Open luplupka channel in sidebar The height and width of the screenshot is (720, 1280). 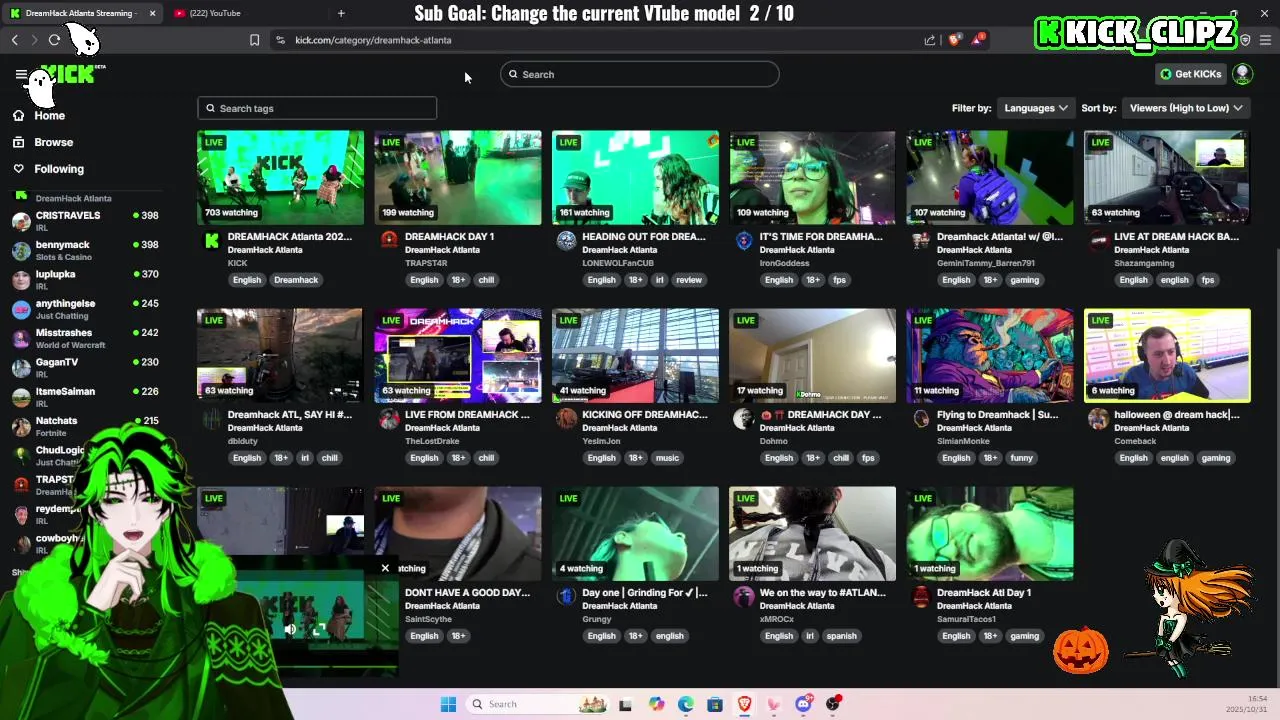85,279
